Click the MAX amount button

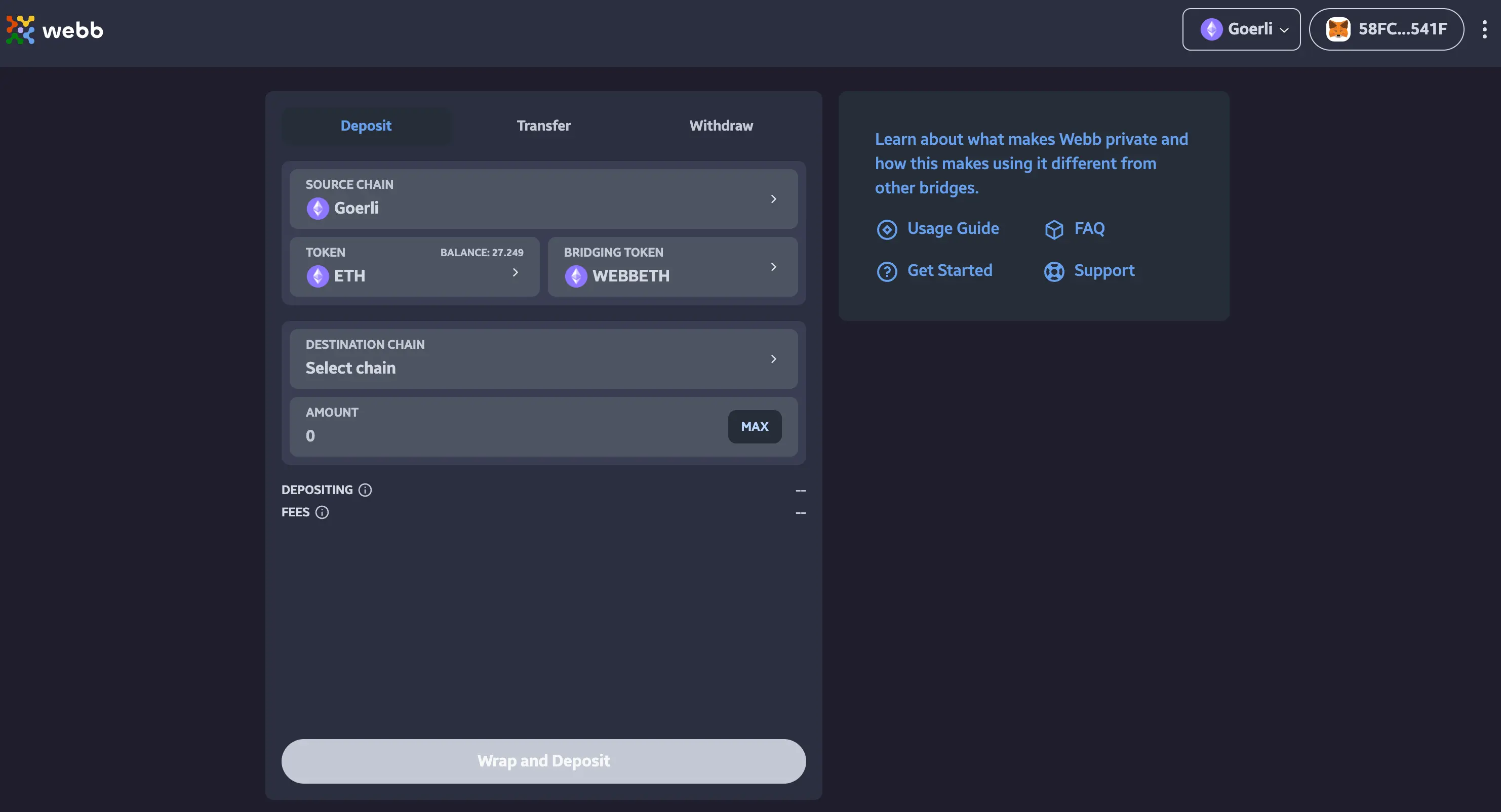click(x=755, y=426)
